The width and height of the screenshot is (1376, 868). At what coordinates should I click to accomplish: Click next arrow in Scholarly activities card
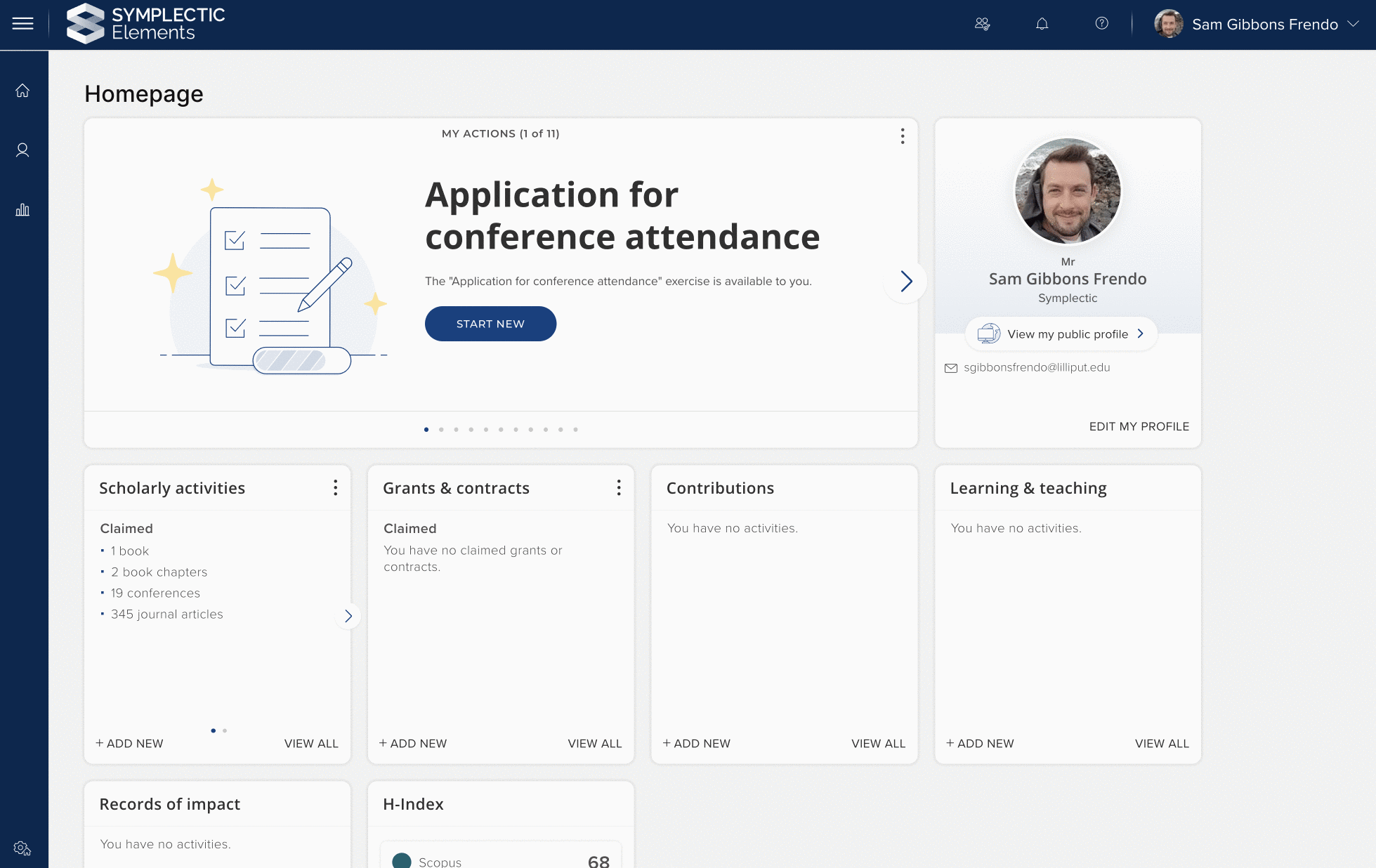pos(348,616)
